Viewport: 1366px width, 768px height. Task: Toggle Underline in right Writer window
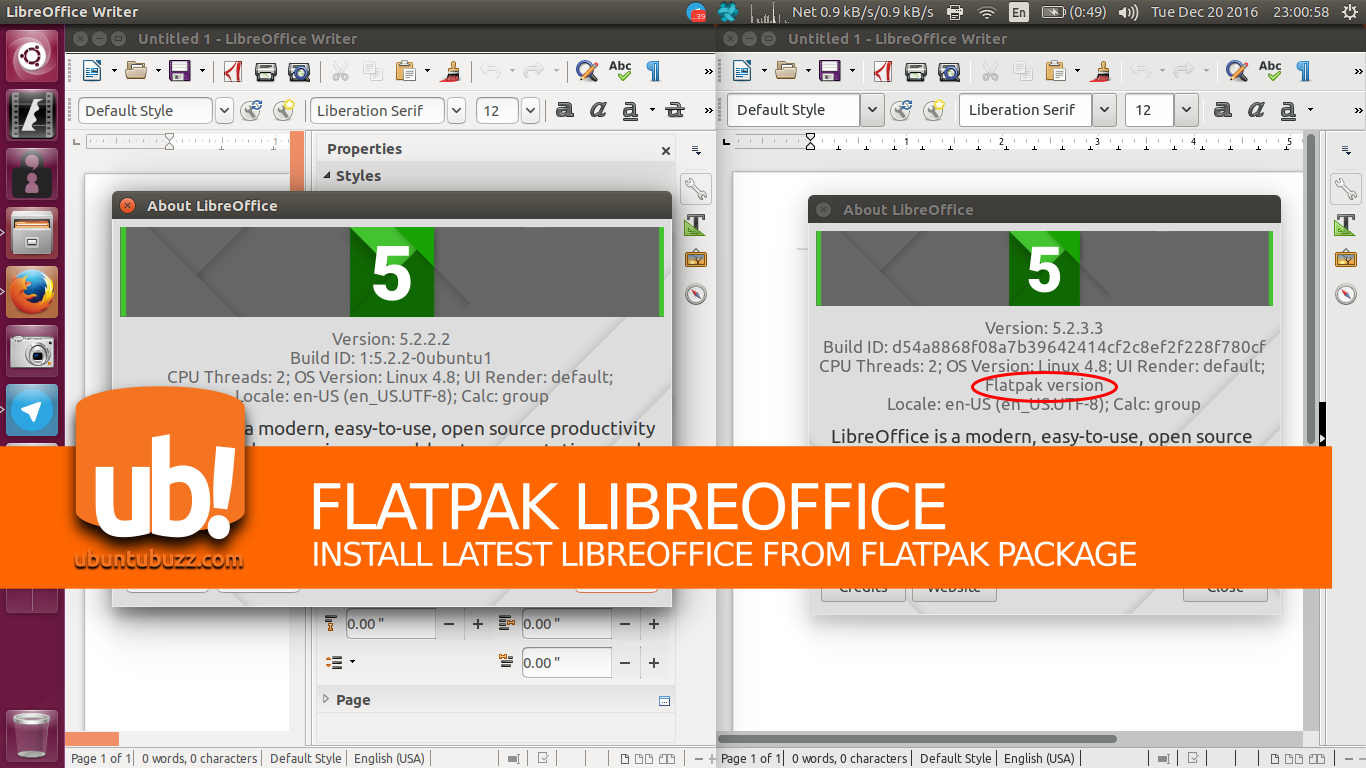[x=1288, y=110]
